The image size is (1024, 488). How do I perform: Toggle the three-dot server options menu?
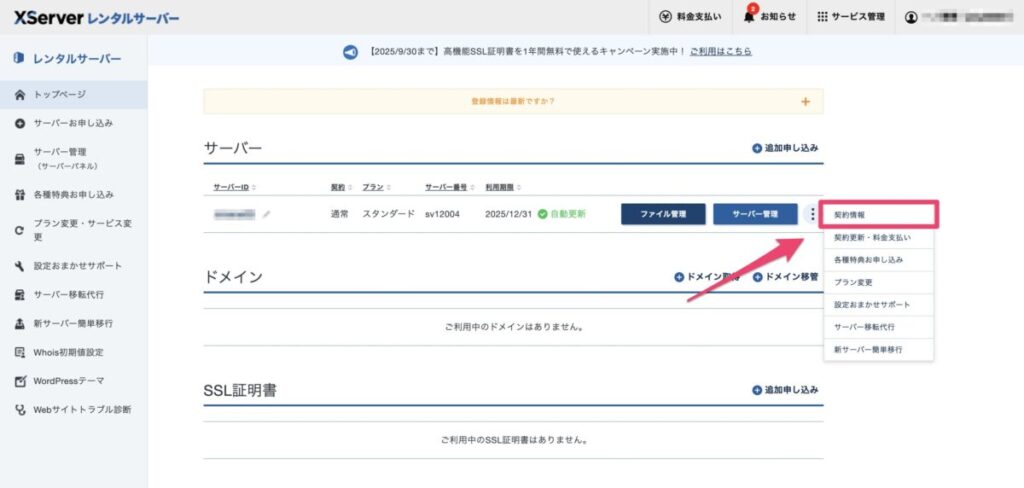812,214
